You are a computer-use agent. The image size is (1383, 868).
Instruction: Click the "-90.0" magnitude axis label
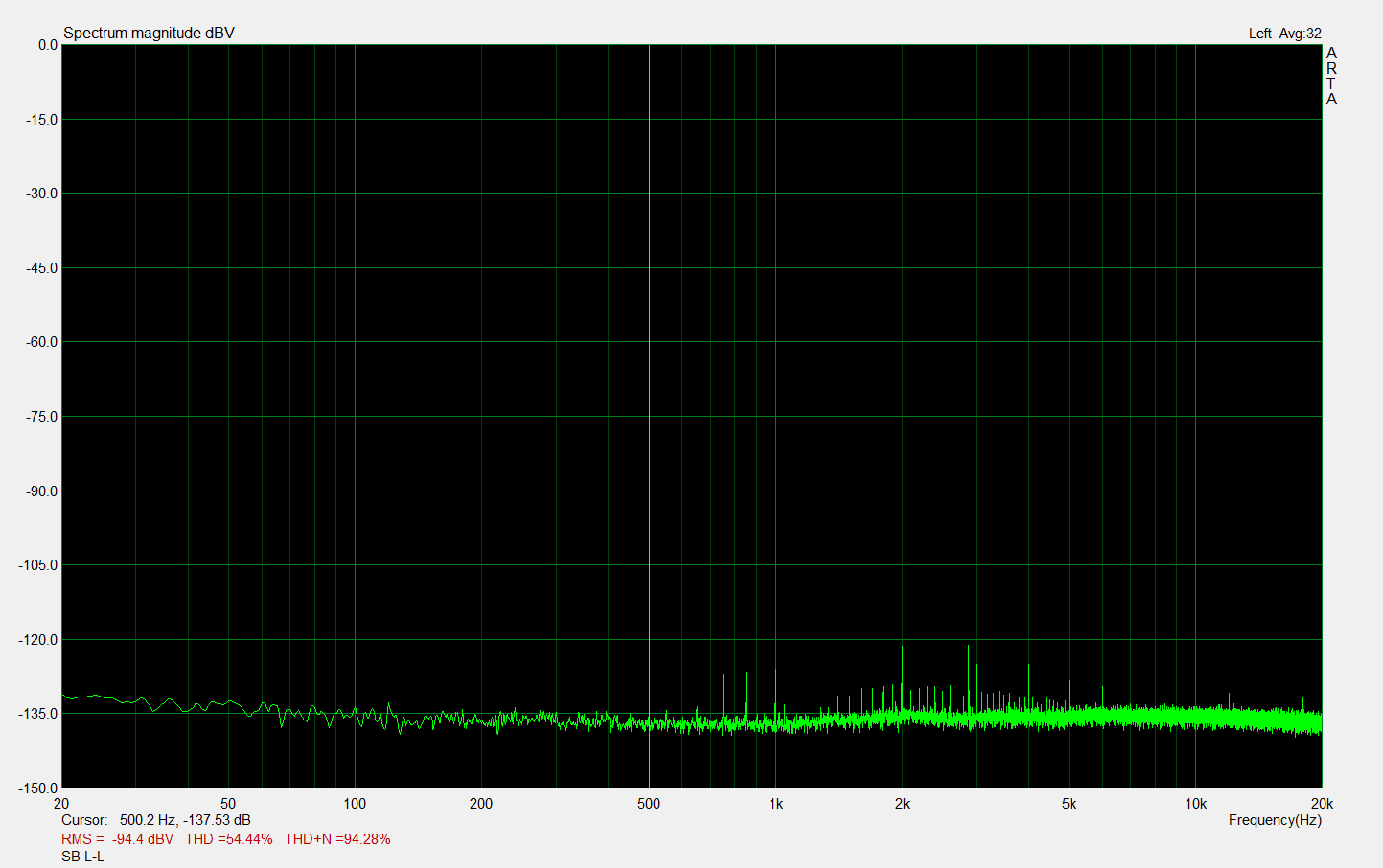pyautogui.click(x=41, y=491)
